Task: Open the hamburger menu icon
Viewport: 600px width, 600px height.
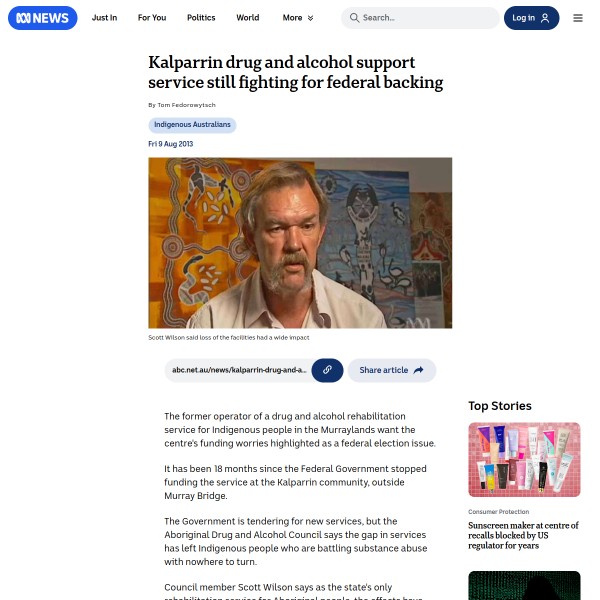Action: 578,18
